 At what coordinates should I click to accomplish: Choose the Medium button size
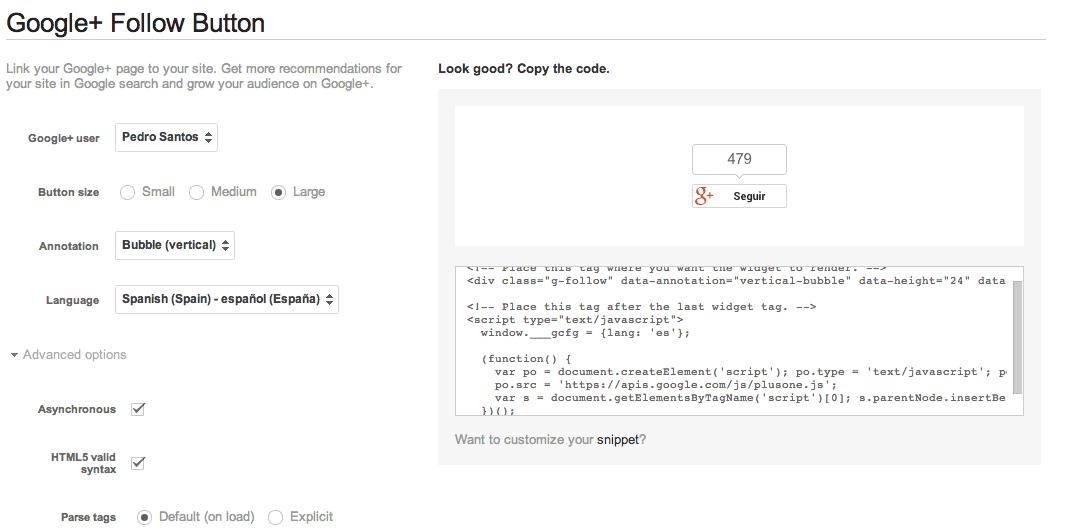(197, 192)
